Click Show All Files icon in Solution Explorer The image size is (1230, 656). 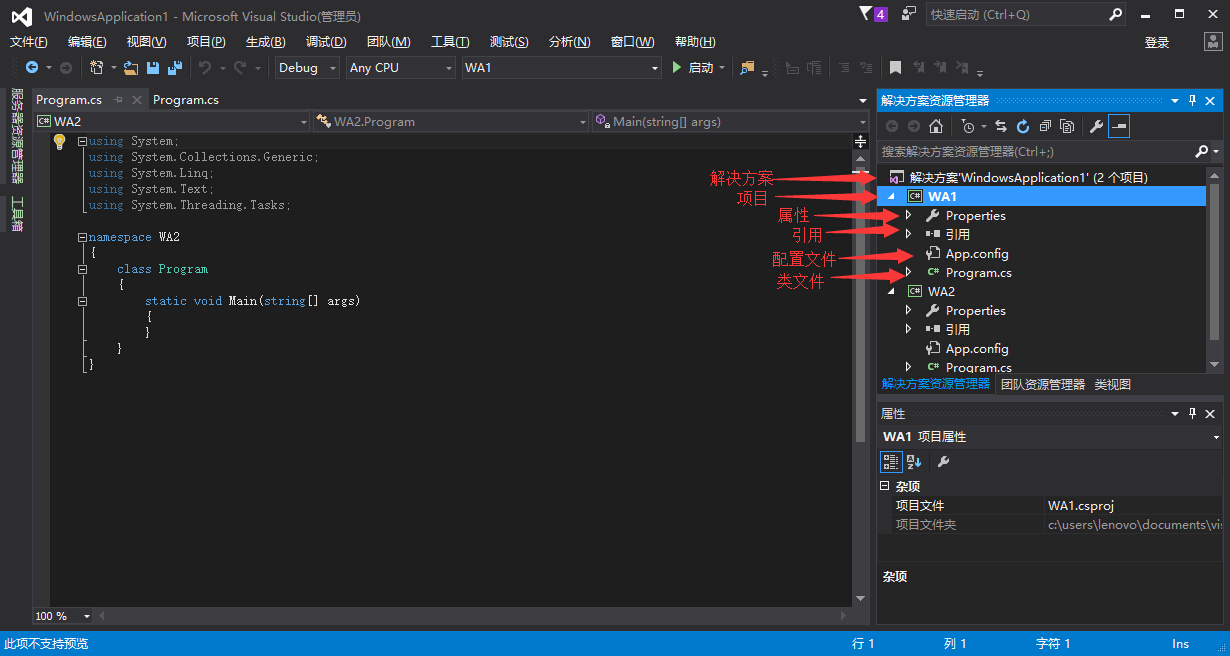coord(1067,126)
